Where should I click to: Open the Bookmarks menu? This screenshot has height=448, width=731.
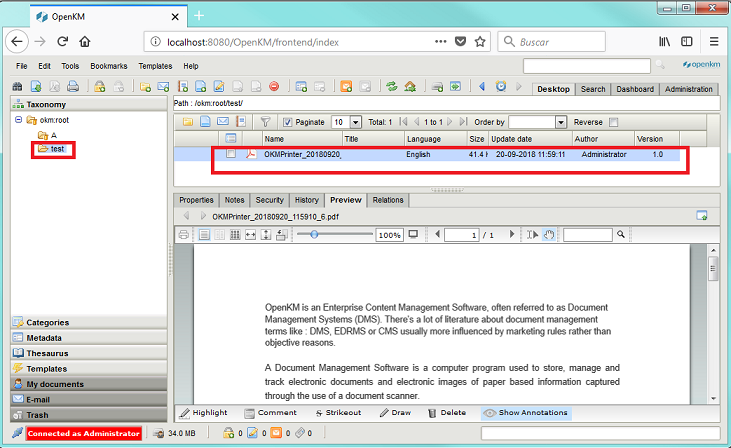click(109, 66)
